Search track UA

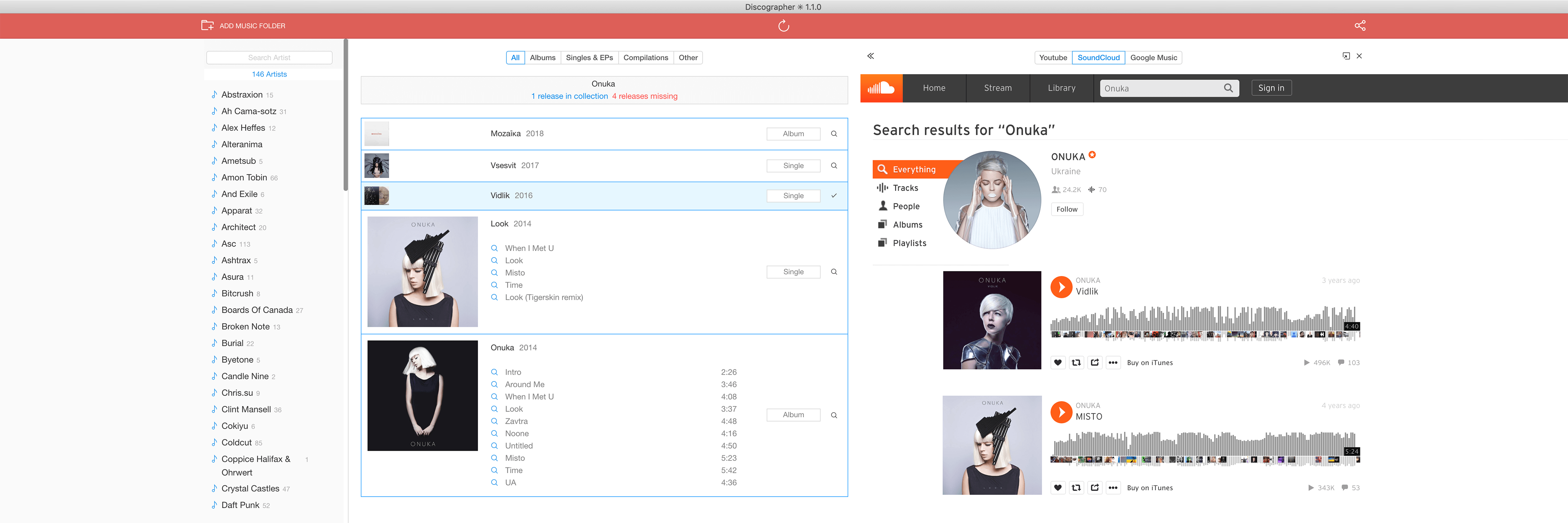[x=494, y=482]
